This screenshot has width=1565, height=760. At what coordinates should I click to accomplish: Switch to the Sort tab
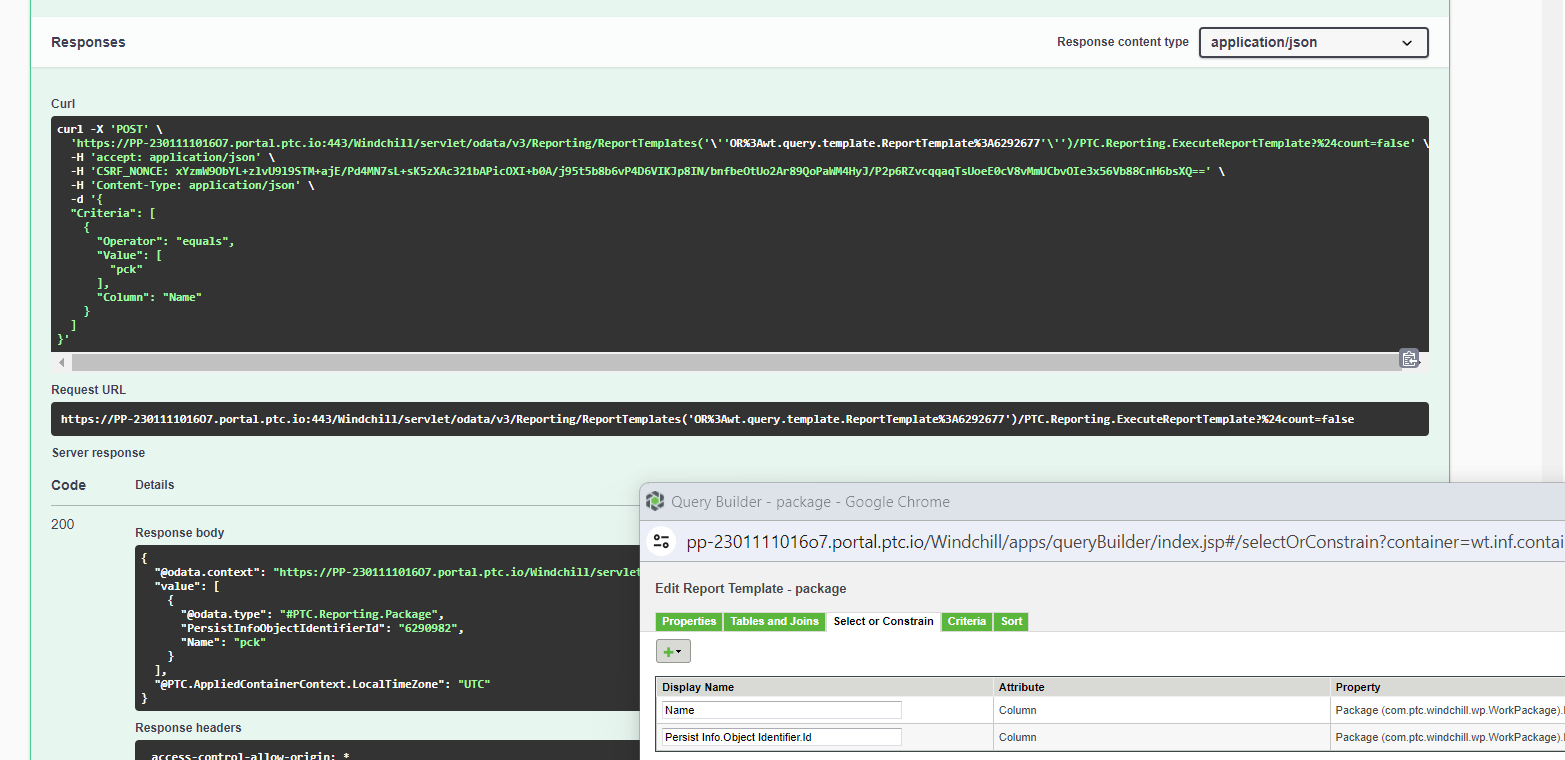point(1010,621)
